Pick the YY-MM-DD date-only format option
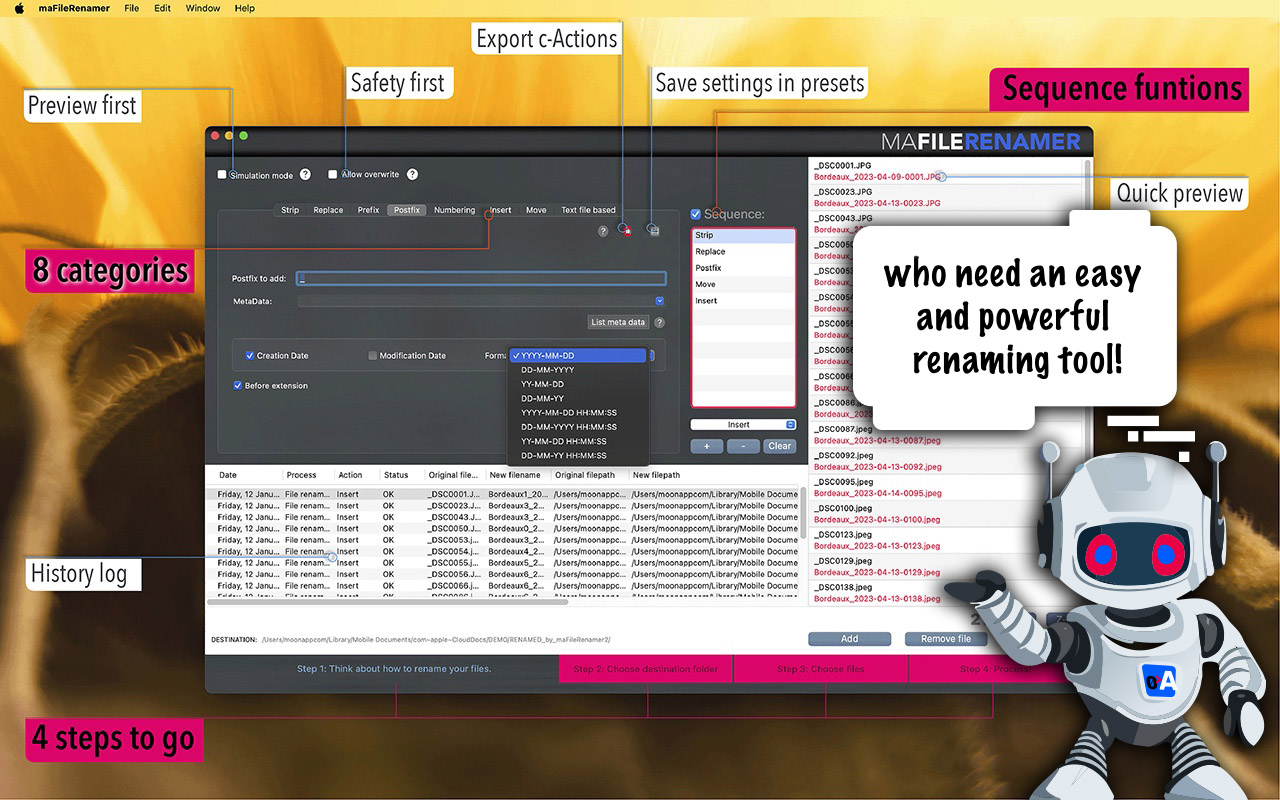The height and width of the screenshot is (800, 1280). click(x=578, y=384)
